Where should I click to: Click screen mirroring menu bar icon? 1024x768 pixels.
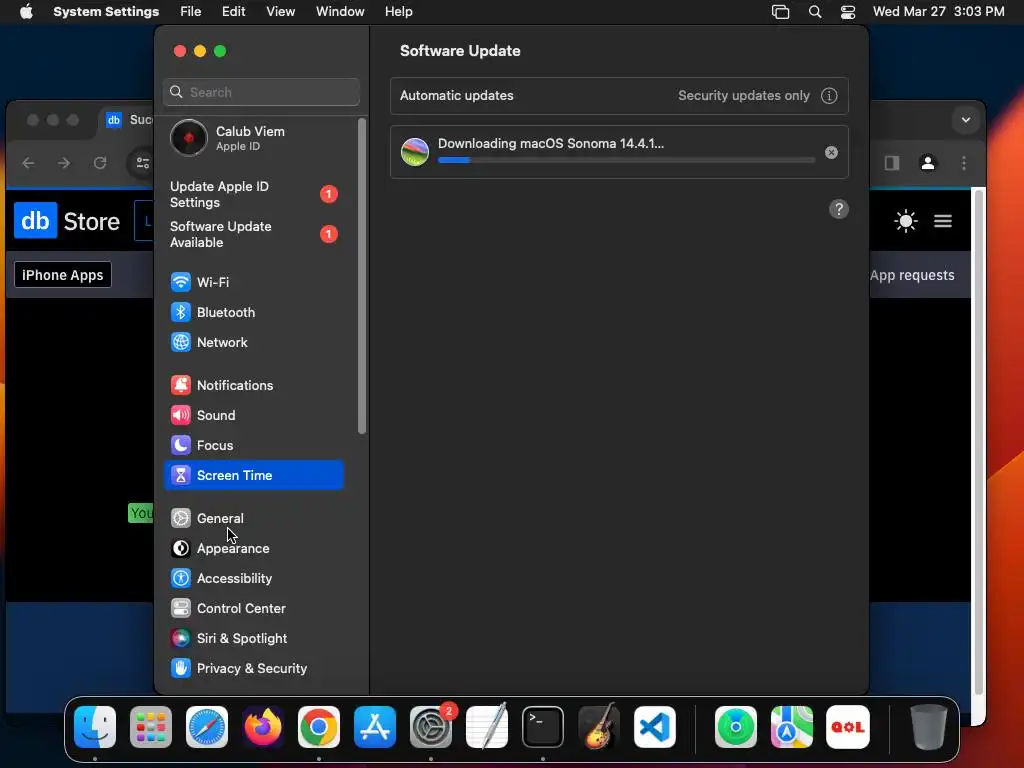(780, 12)
